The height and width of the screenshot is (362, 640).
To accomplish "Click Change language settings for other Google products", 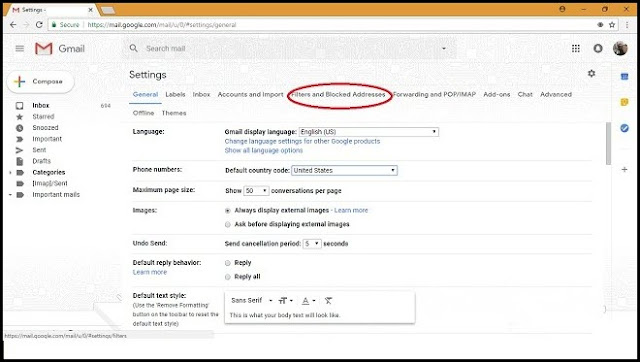I will coord(302,141).
